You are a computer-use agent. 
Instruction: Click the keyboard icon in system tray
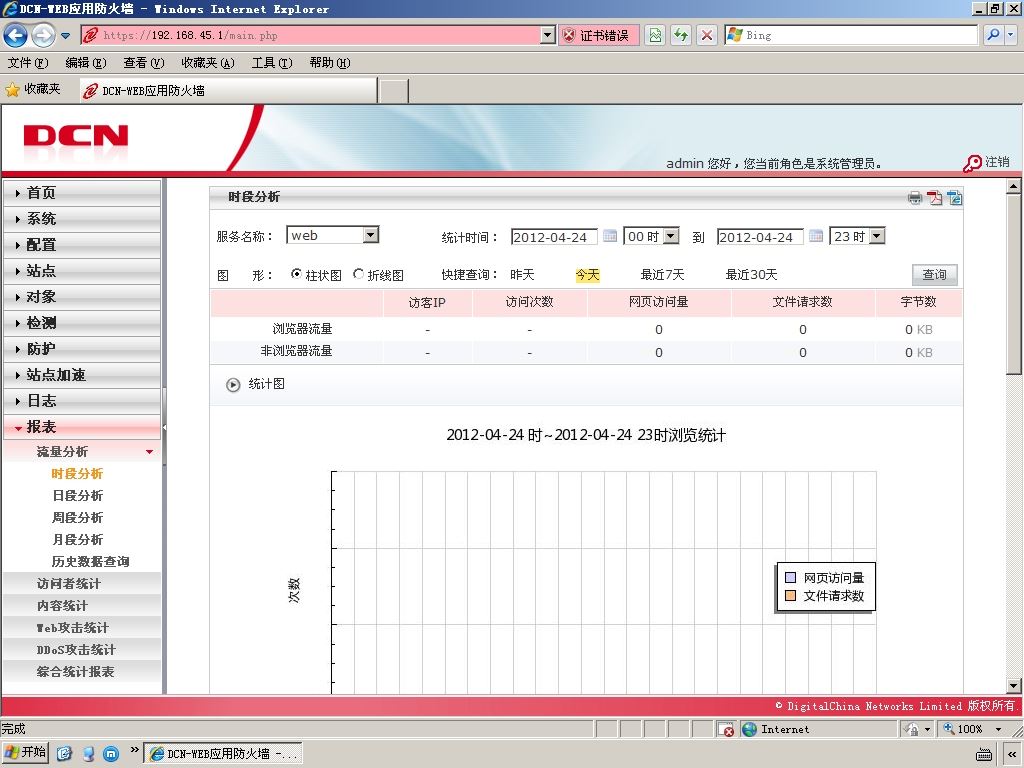984,754
